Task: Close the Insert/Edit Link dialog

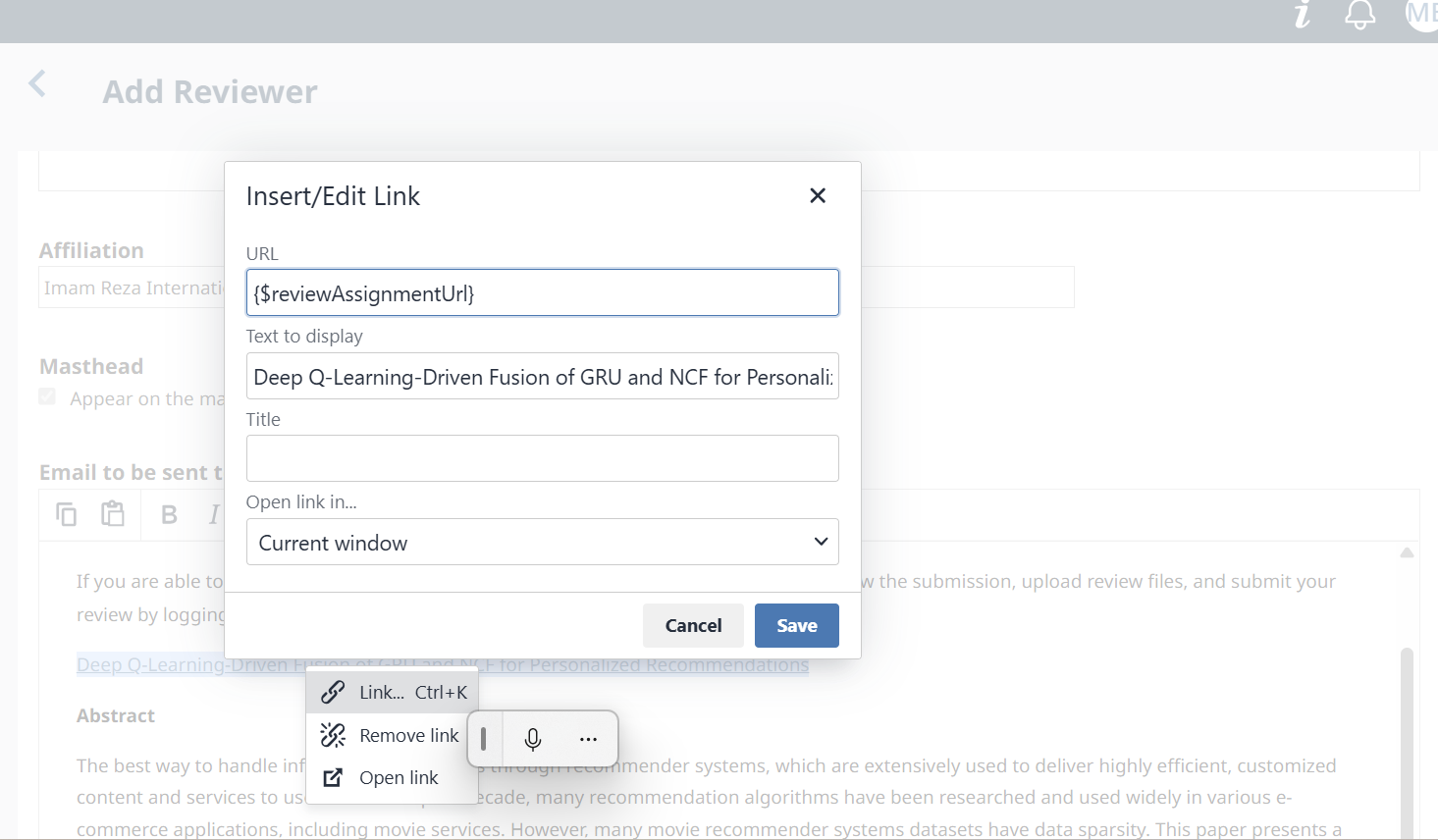Action: click(x=818, y=195)
